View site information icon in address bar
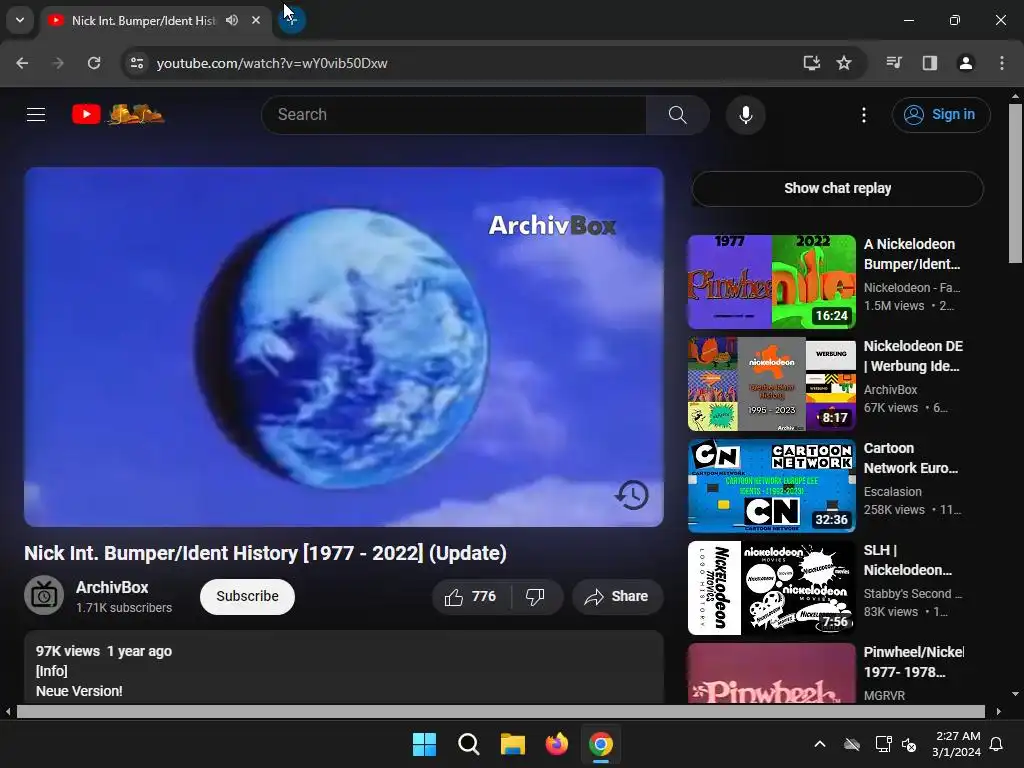Image resolution: width=1024 pixels, height=768 pixels. click(137, 63)
